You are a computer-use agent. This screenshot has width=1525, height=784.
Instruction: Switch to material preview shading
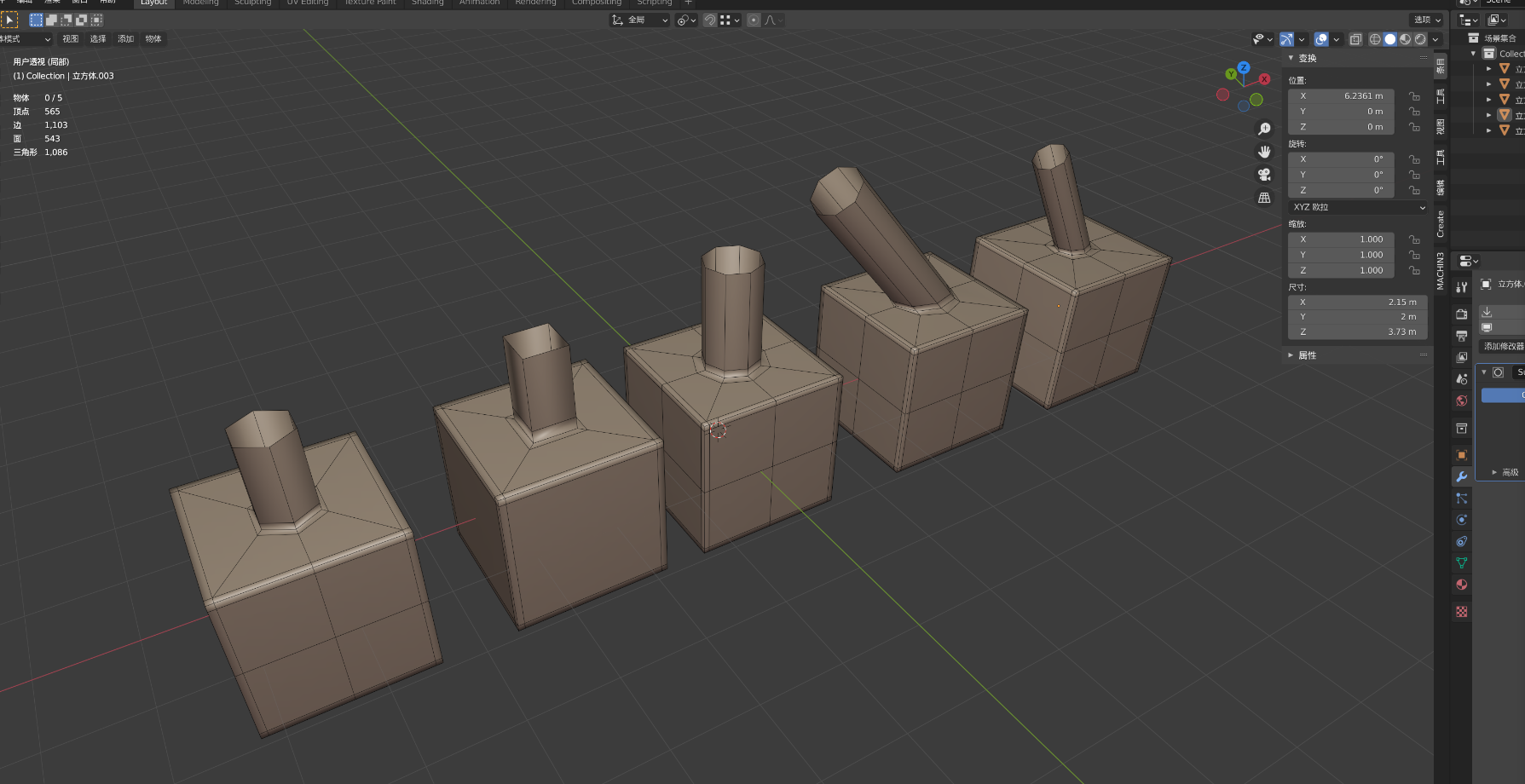click(1406, 39)
